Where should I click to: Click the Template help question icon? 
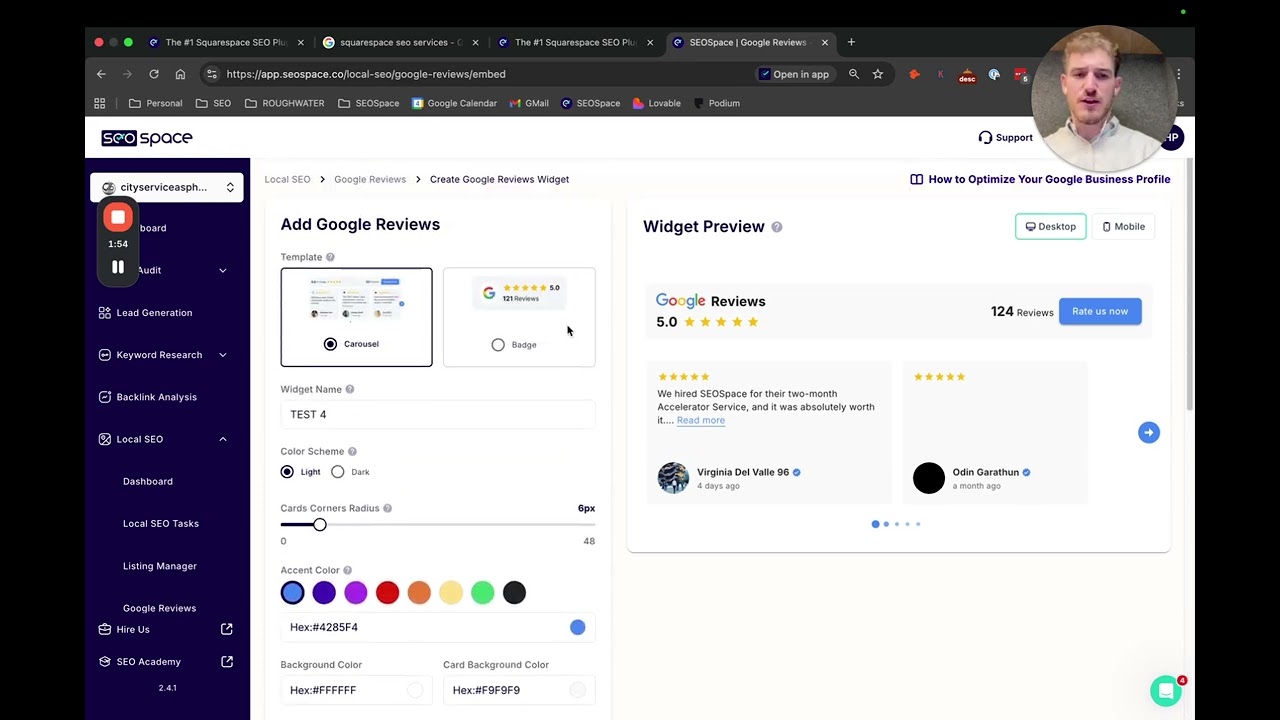[x=330, y=257]
